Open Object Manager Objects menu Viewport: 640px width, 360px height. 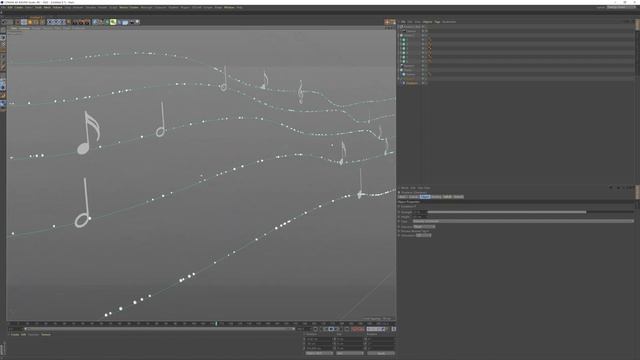click(427, 22)
